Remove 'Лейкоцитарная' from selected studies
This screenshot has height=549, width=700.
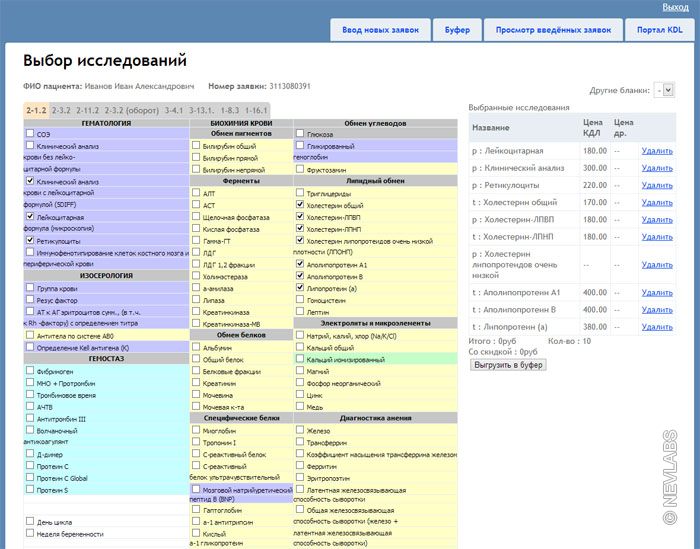(x=658, y=151)
